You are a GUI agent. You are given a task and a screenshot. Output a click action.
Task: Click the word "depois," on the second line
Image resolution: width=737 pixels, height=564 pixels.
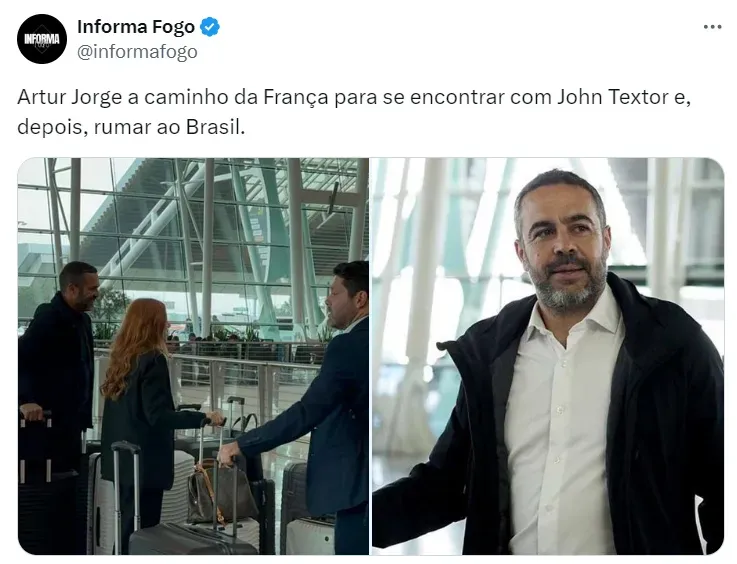click(53, 127)
